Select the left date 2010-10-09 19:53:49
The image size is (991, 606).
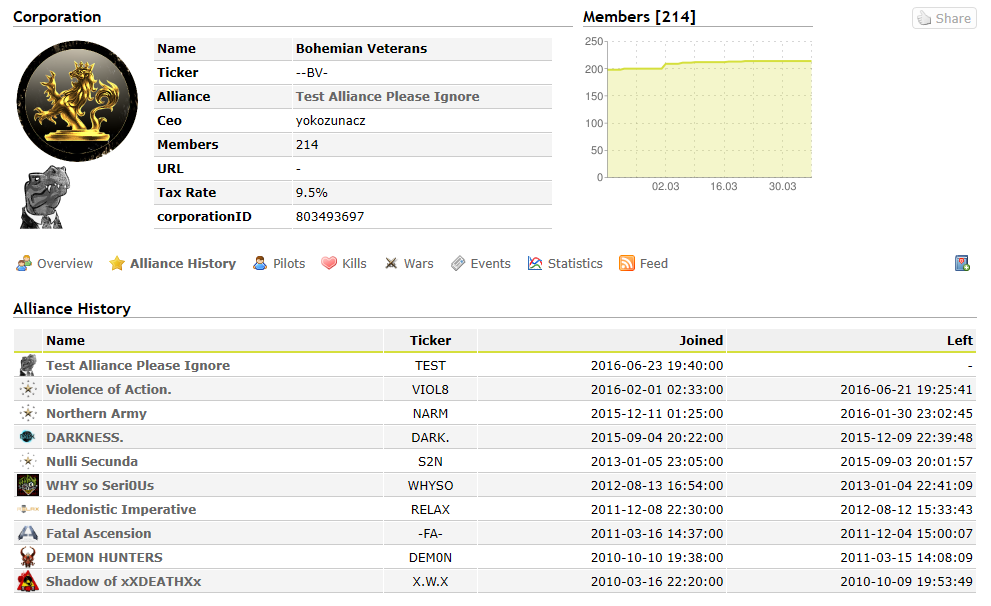click(906, 582)
